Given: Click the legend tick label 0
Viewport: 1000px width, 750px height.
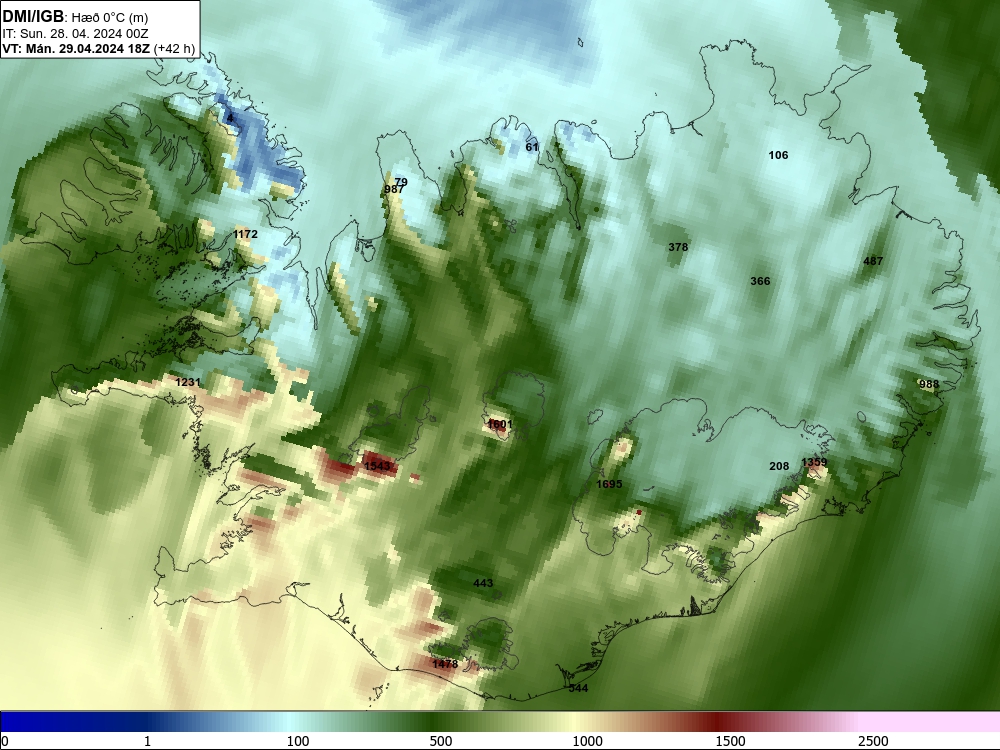Looking at the screenshot, I should point(5,741).
